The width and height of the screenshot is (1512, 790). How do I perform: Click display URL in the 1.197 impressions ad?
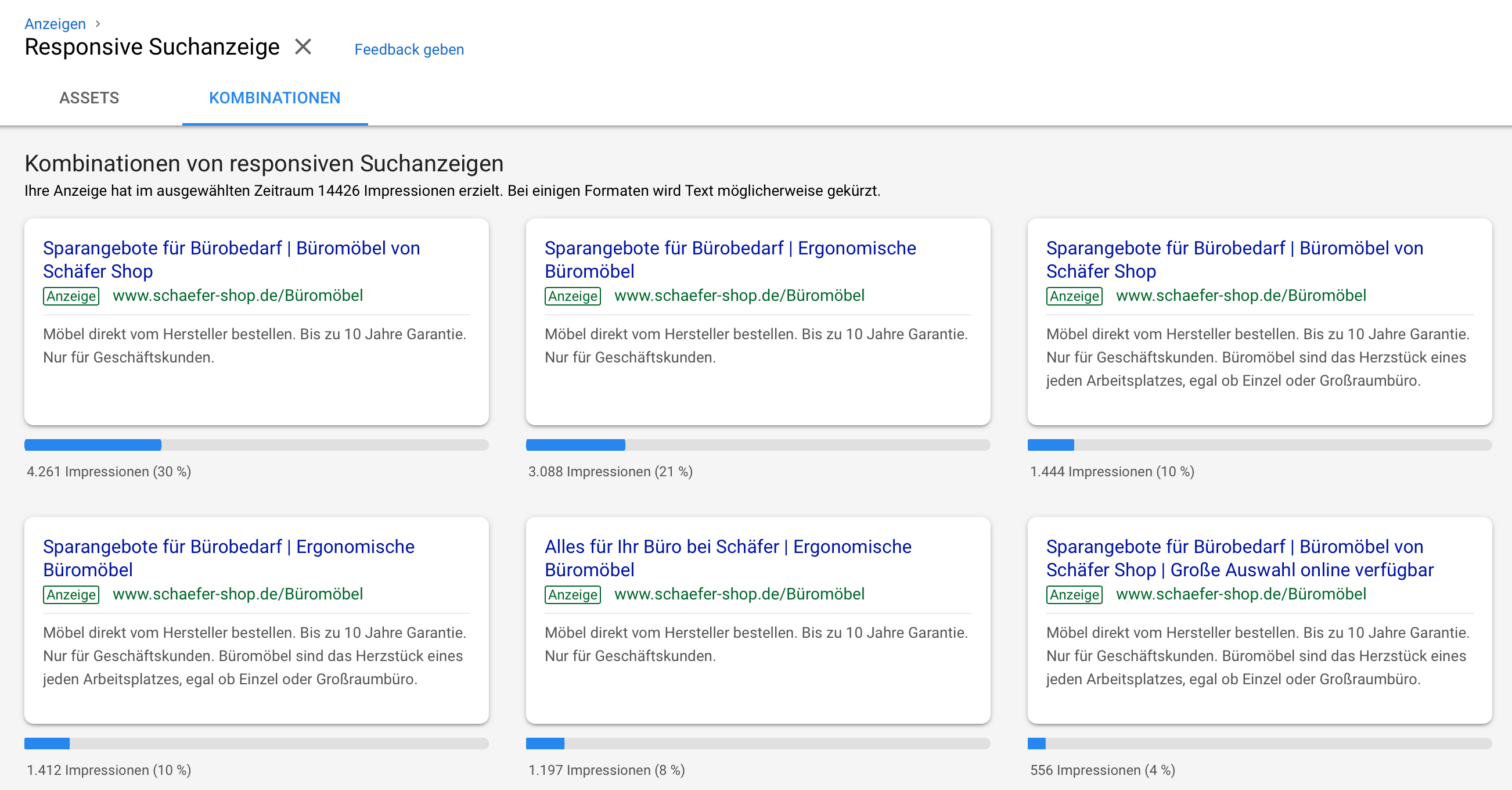740,593
